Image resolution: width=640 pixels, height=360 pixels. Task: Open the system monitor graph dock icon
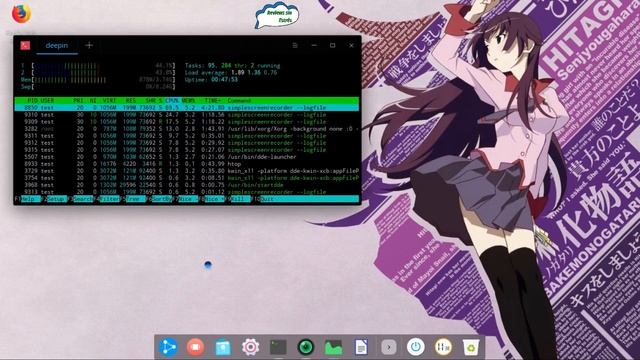(333, 347)
